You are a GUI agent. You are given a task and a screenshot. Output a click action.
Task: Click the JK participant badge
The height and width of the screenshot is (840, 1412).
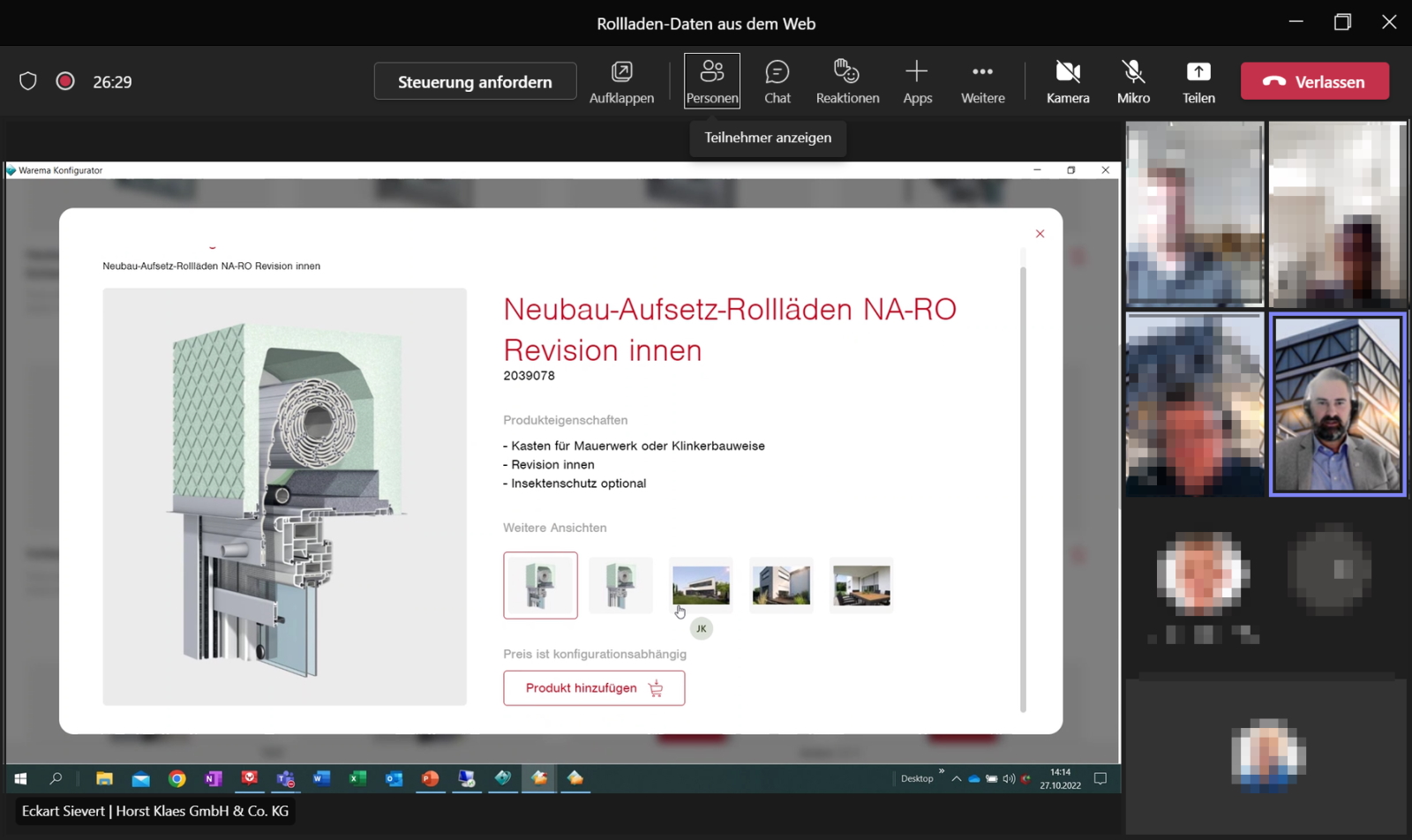tap(701, 628)
